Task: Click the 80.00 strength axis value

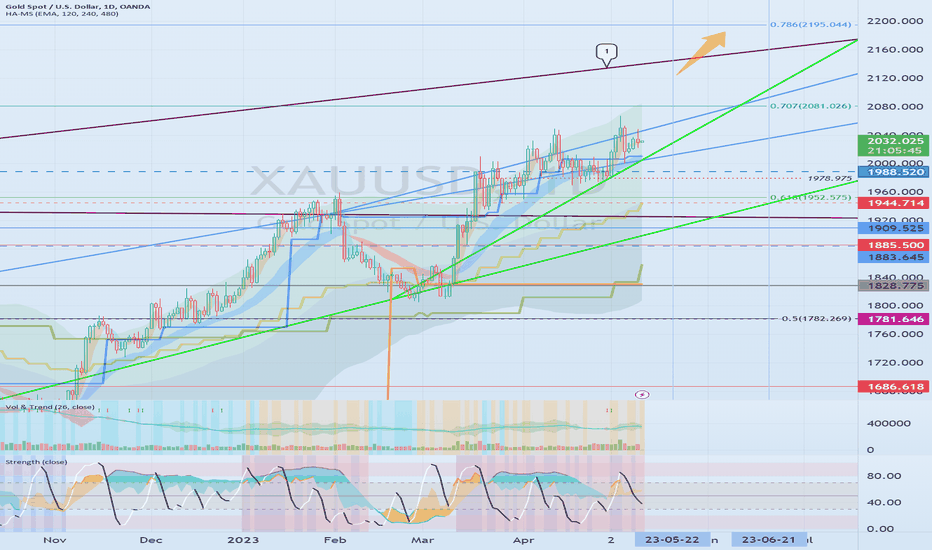Action: (884, 476)
